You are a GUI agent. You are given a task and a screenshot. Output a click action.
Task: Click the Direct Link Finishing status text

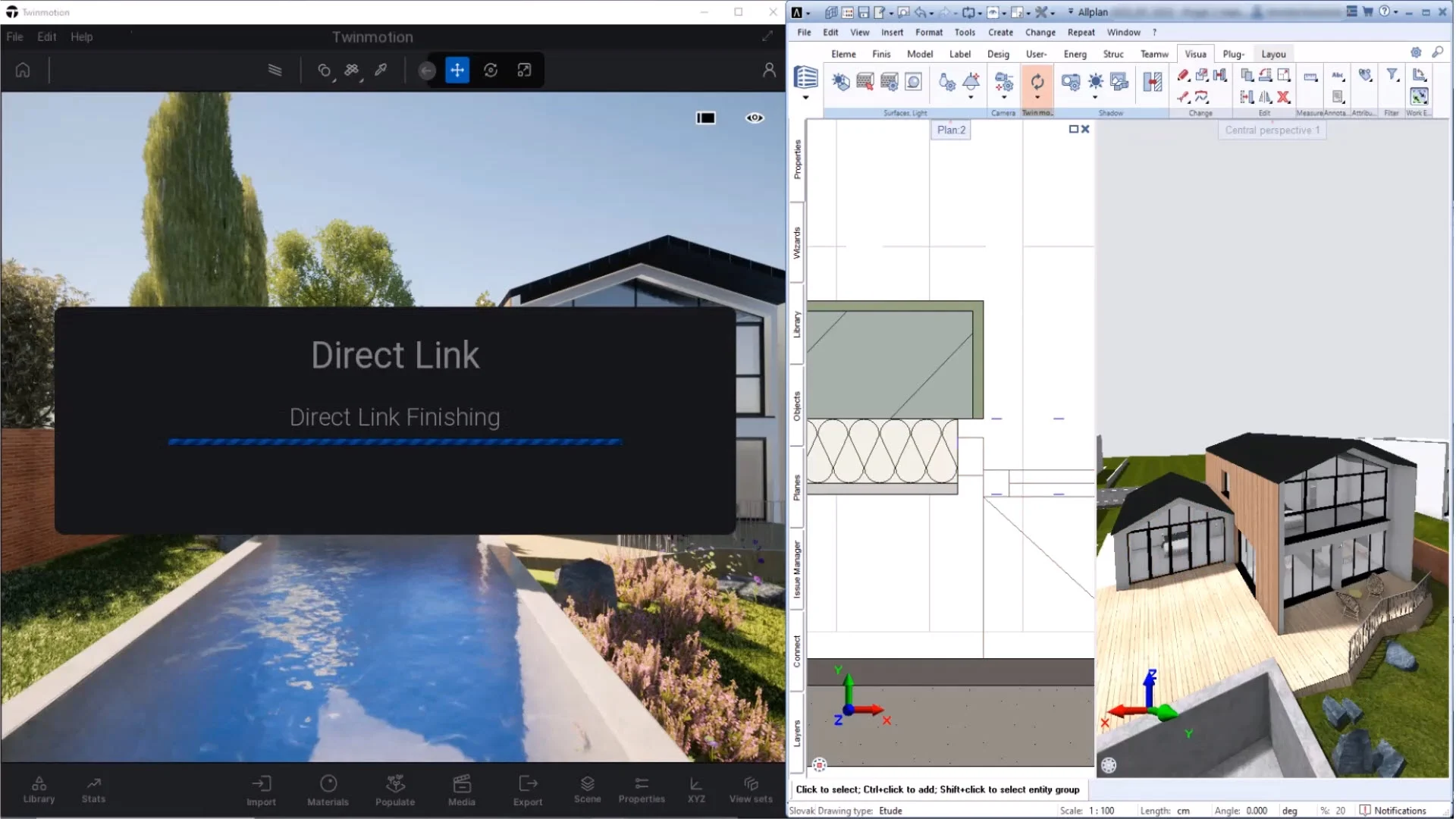(x=395, y=417)
